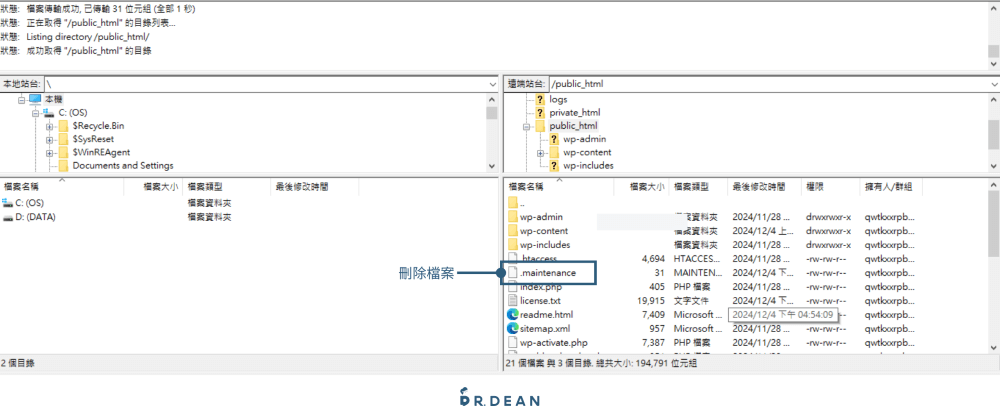
Task: Click the logs folder question-mark icon
Action: (540, 99)
